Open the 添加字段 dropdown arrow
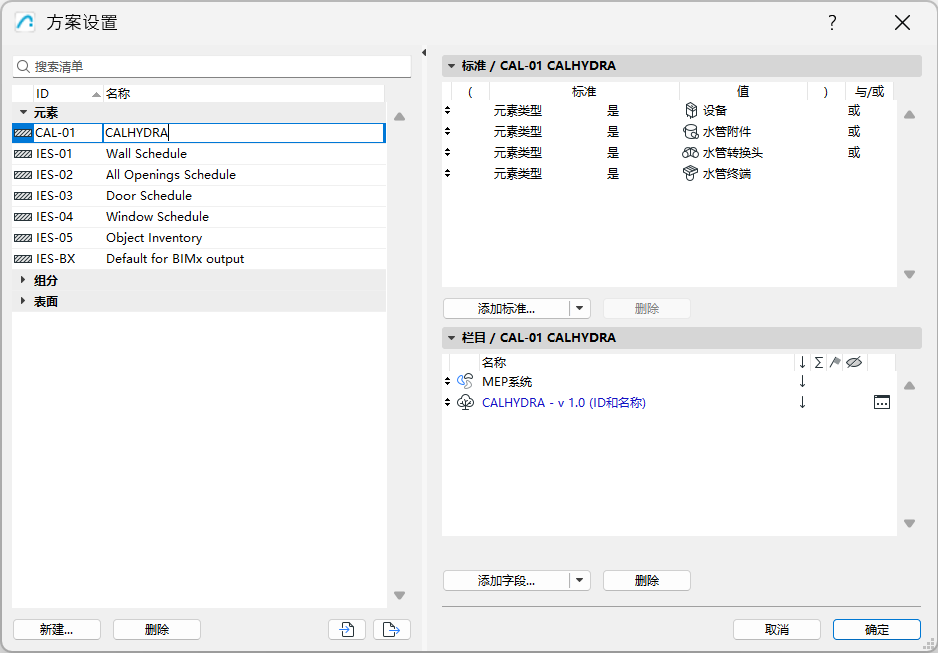 pyautogui.click(x=580, y=580)
